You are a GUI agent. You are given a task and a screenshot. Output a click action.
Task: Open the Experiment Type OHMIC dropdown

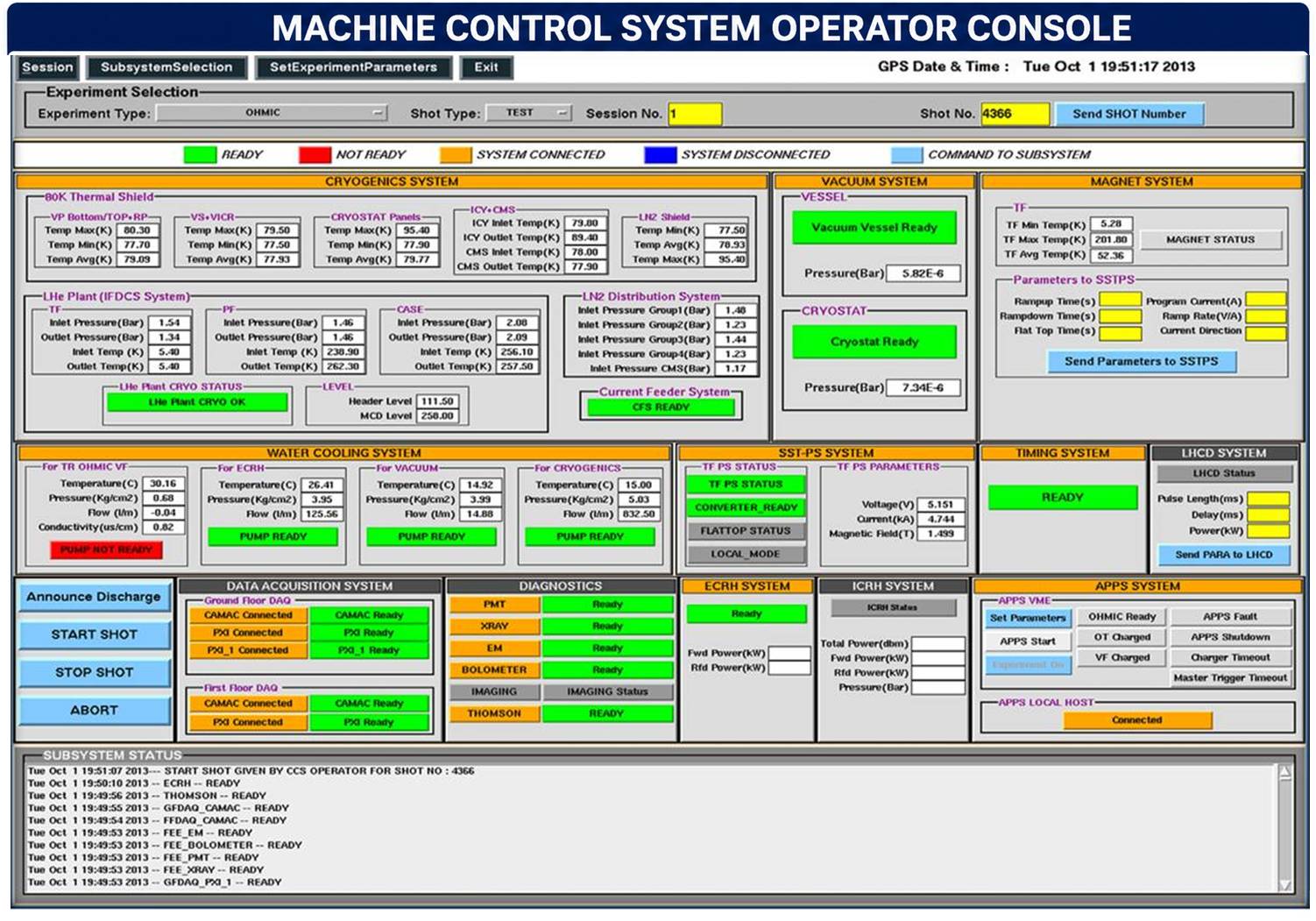click(x=272, y=113)
